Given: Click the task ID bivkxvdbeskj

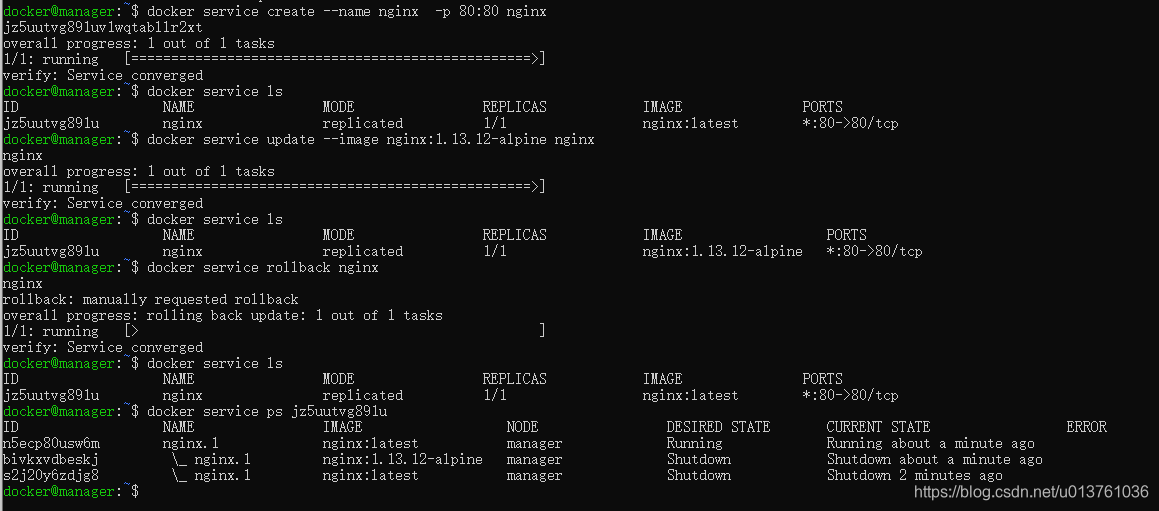Looking at the screenshot, I should click(51, 459).
